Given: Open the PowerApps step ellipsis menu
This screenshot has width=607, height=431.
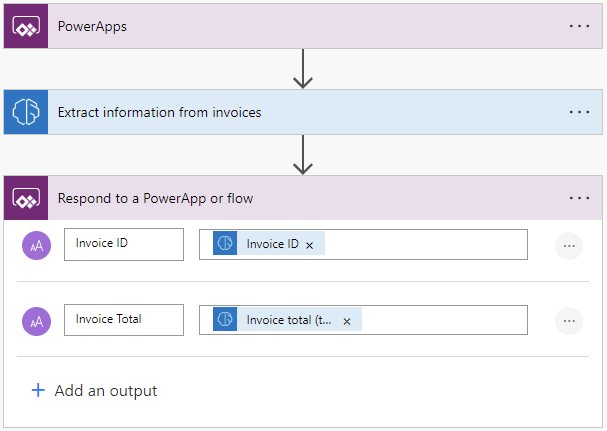Looking at the screenshot, I should tap(580, 26).
